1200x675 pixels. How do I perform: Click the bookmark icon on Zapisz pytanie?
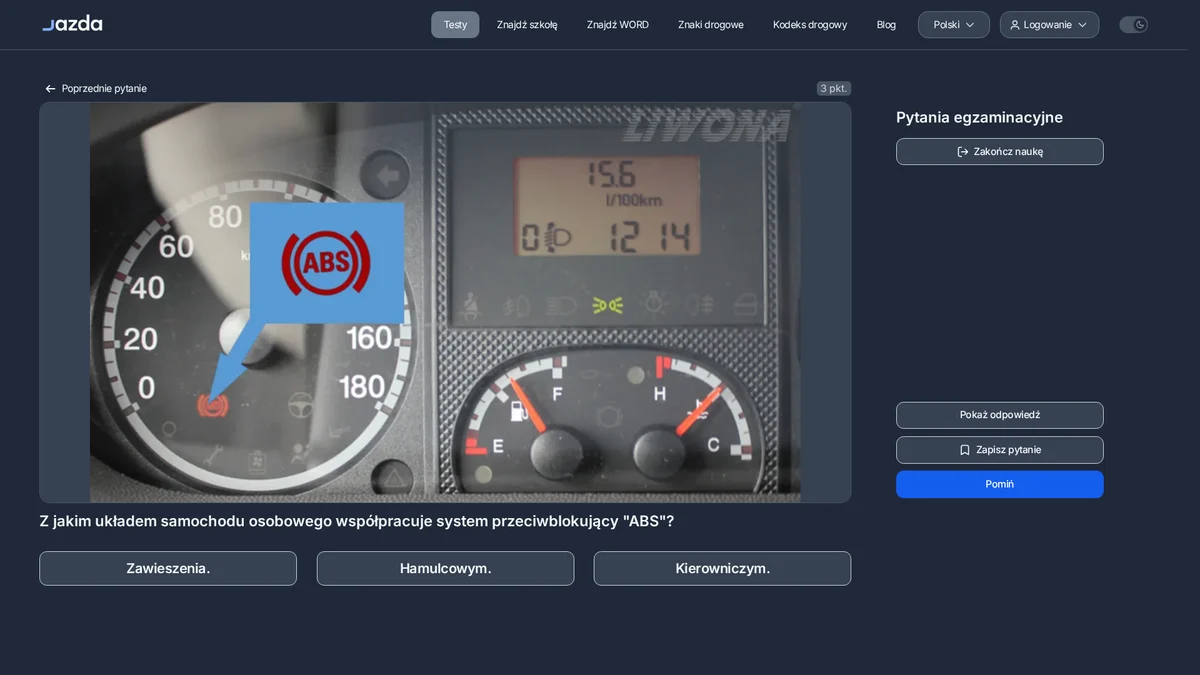coord(964,450)
